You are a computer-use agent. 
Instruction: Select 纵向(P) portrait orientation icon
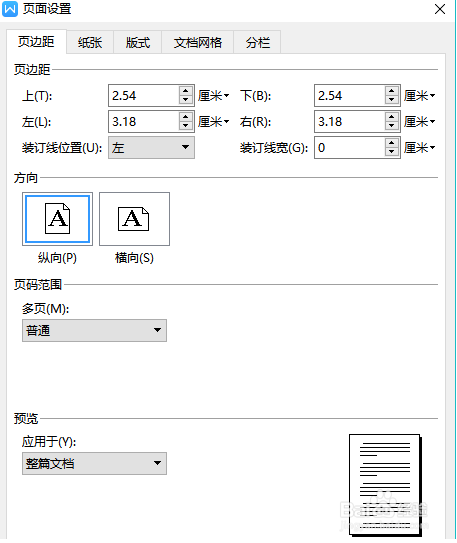click(x=57, y=219)
